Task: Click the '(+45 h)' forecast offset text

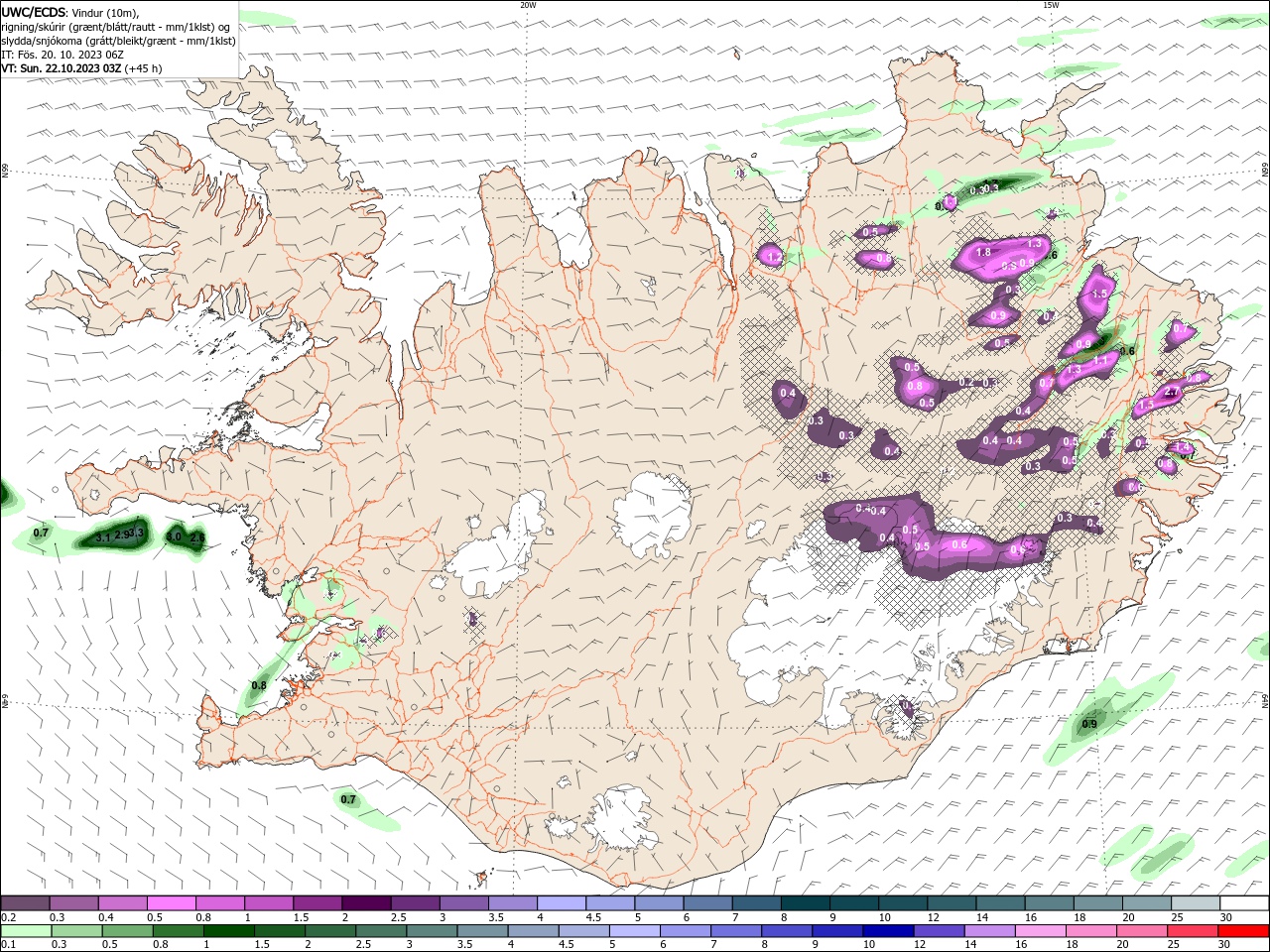Action: coord(144,68)
